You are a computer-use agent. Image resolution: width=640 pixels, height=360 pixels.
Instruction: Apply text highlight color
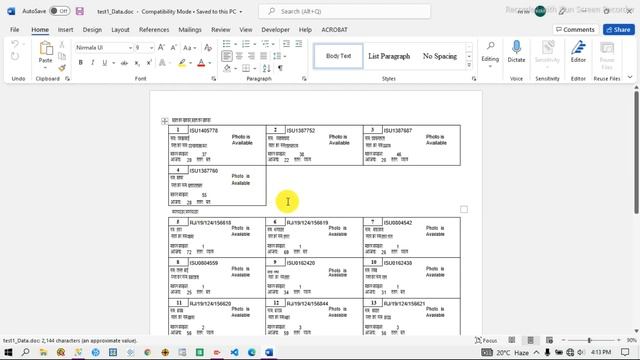click(x=182, y=63)
